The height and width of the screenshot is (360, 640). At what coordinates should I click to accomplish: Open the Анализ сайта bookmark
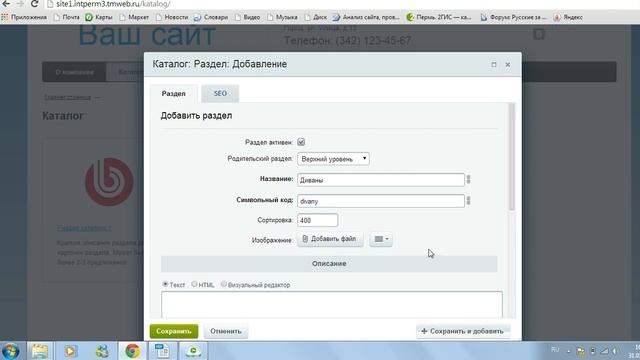pos(366,17)
